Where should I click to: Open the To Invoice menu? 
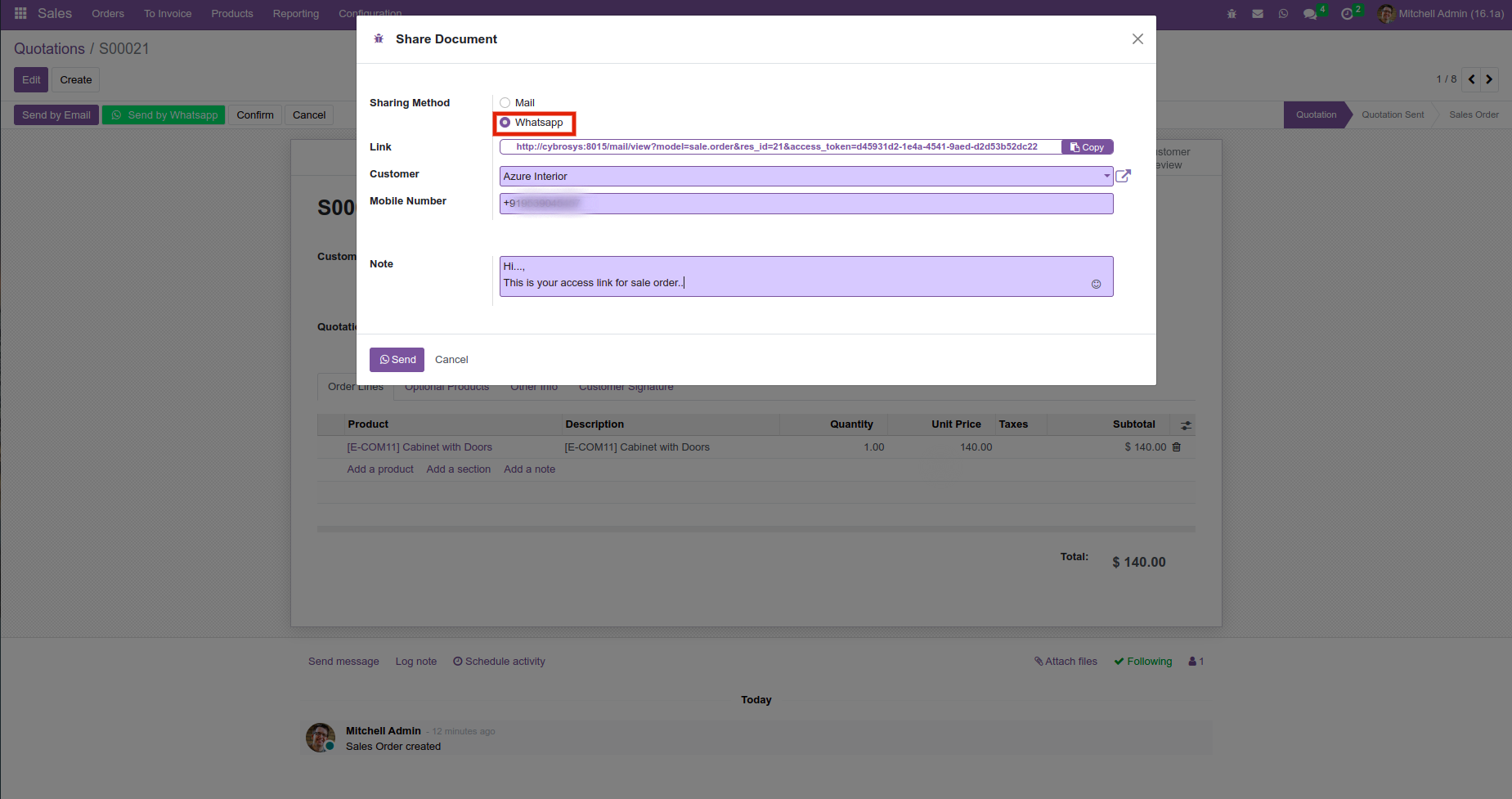[168, 14]
